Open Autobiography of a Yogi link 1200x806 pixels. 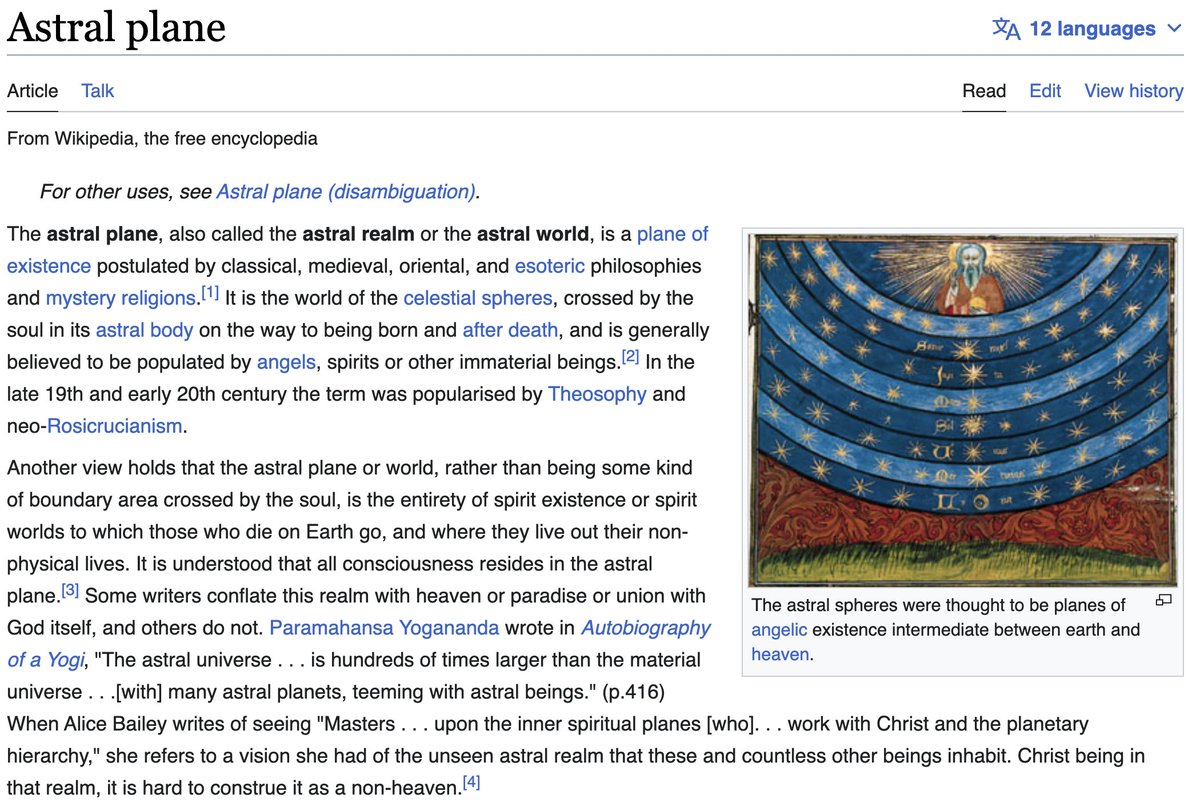coord(645,628)
